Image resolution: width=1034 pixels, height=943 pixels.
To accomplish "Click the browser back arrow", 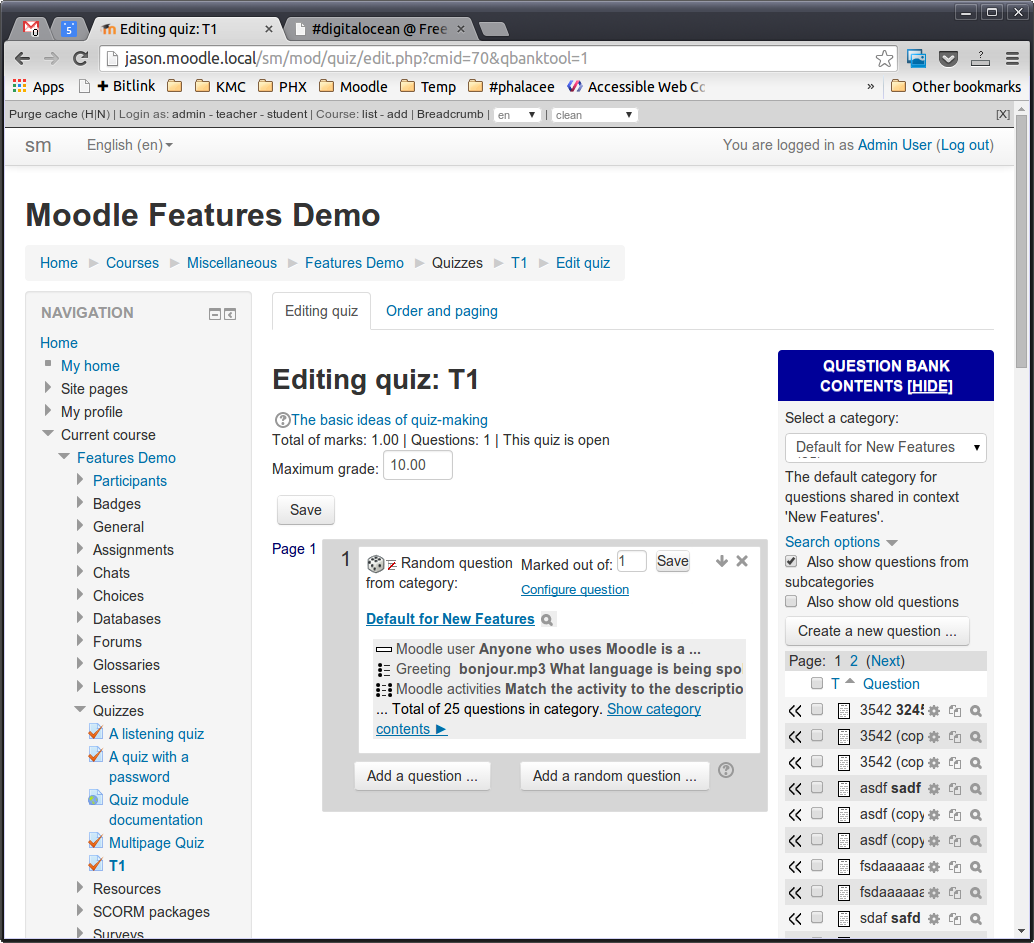I will coord(22,59).
